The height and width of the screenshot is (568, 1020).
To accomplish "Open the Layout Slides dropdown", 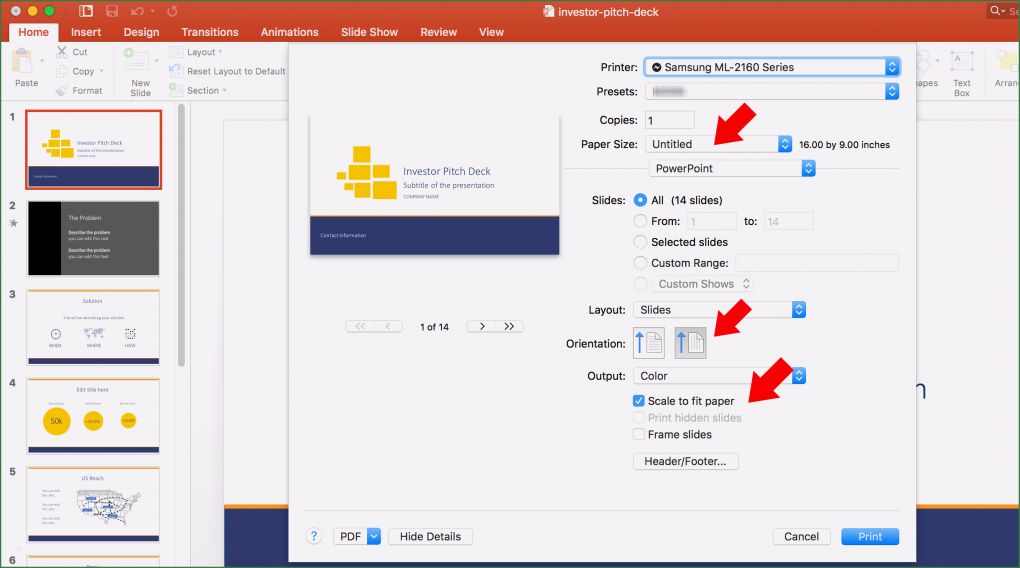I will [x=719, y=310].
